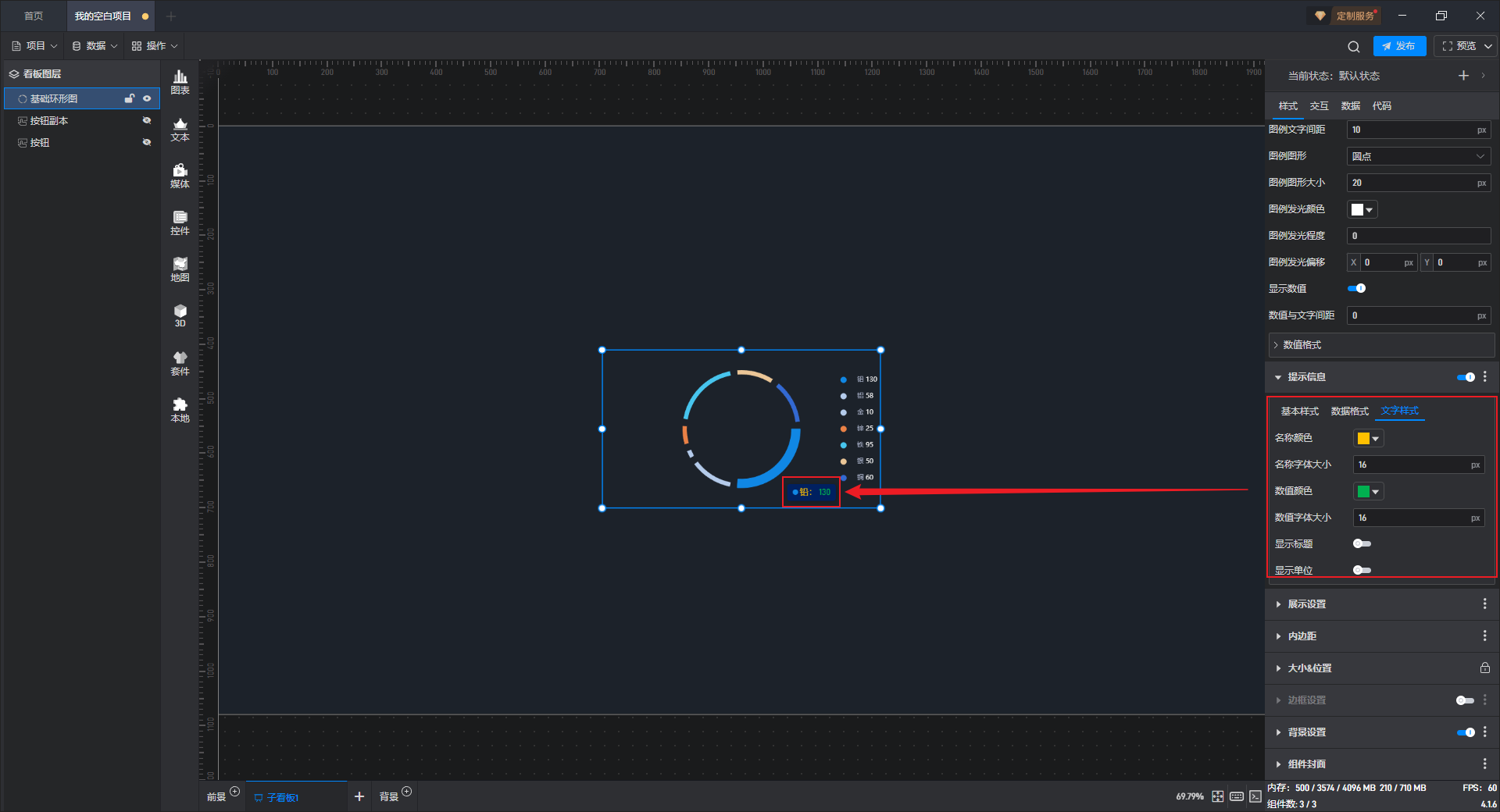Show the hidden 按钮 layer
Viewport: 1500px width, 812px height.
tap(147, 143)
